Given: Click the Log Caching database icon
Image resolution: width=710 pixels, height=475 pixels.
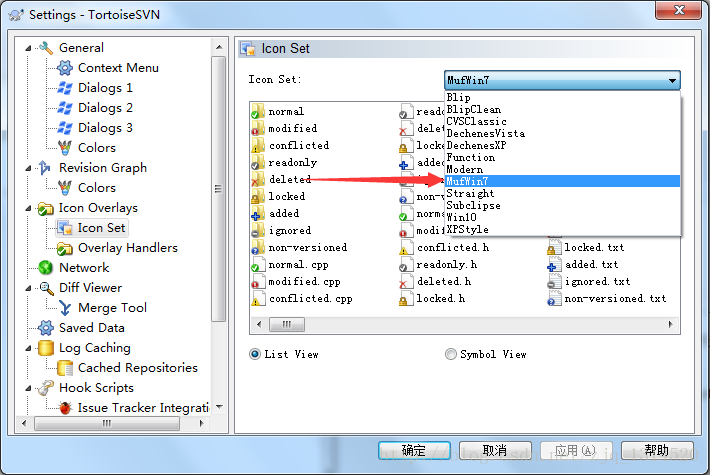Looking at the screenshot, I should click(x=46, y=348).
